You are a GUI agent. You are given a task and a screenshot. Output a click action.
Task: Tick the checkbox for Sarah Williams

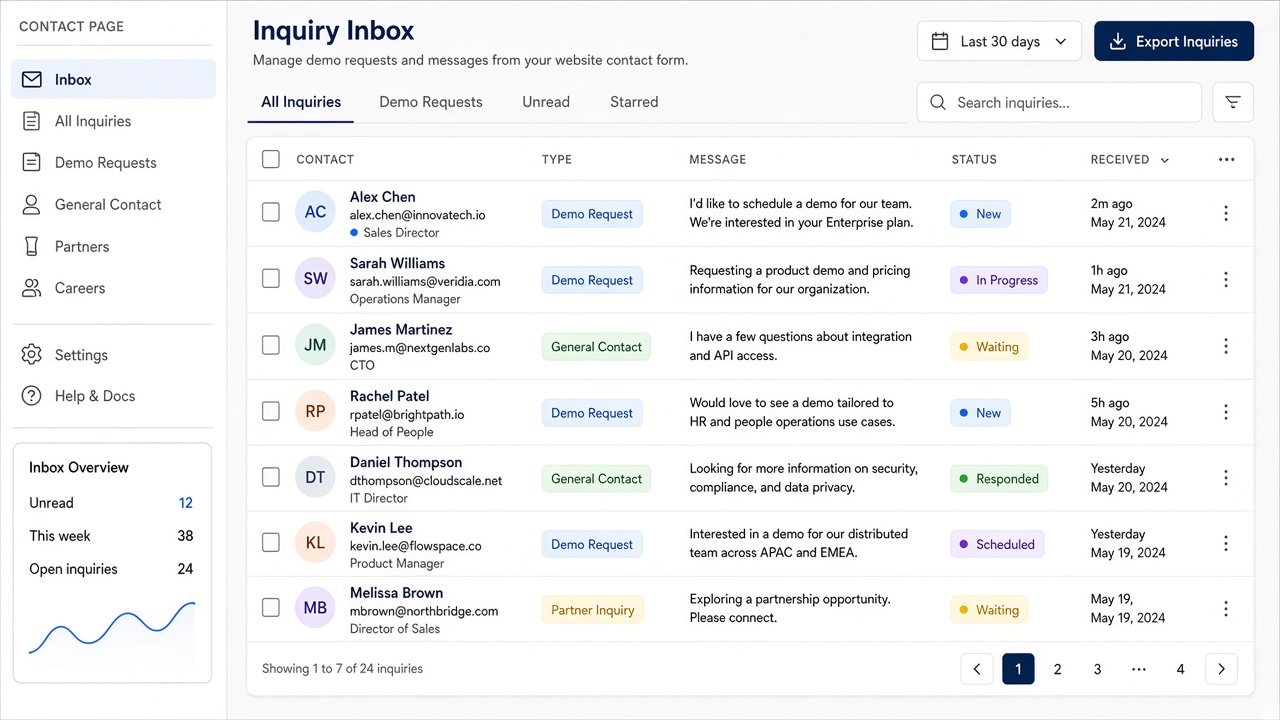pos(271,279)
